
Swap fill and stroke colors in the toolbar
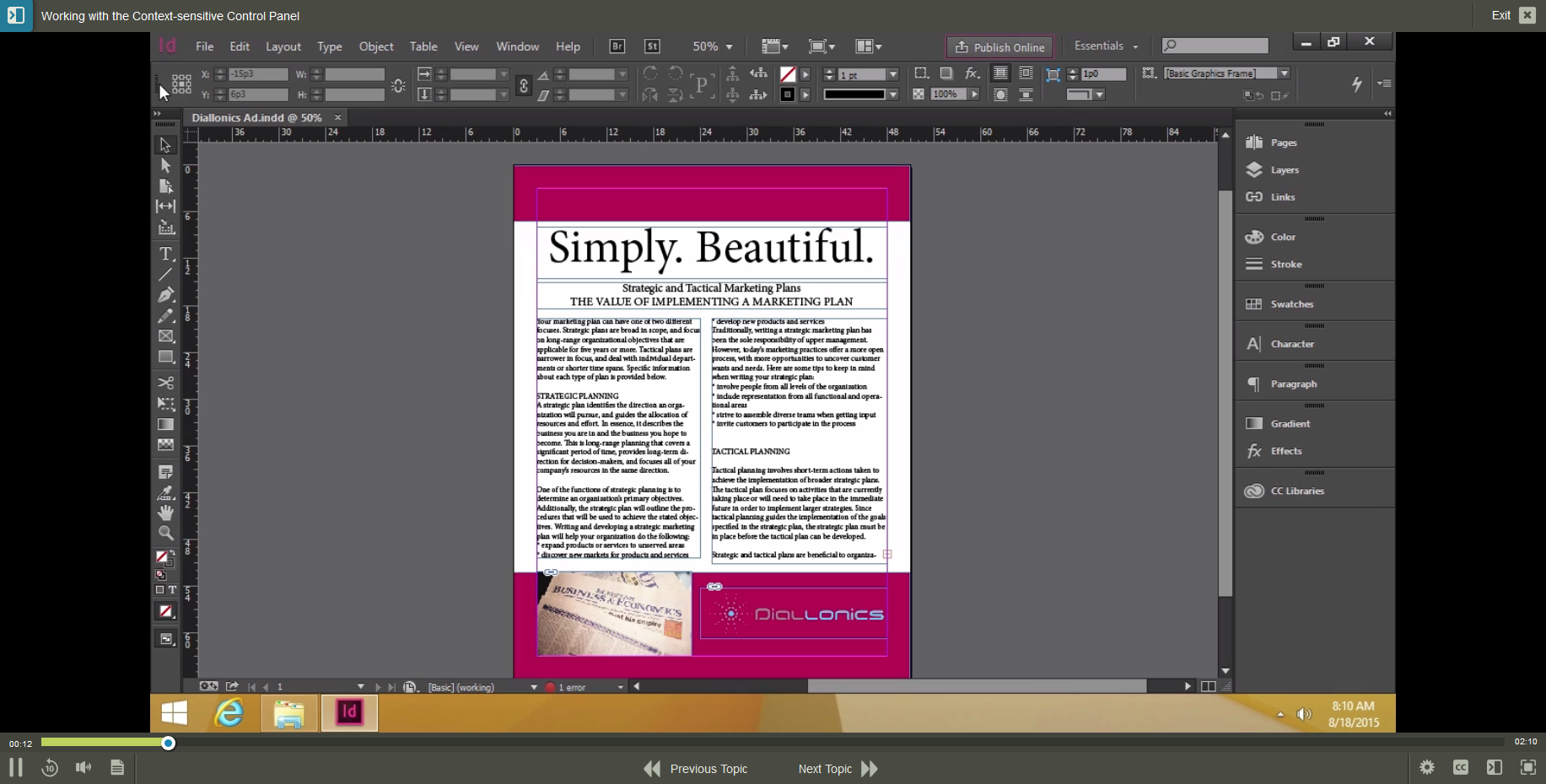(x=173, y=552)
